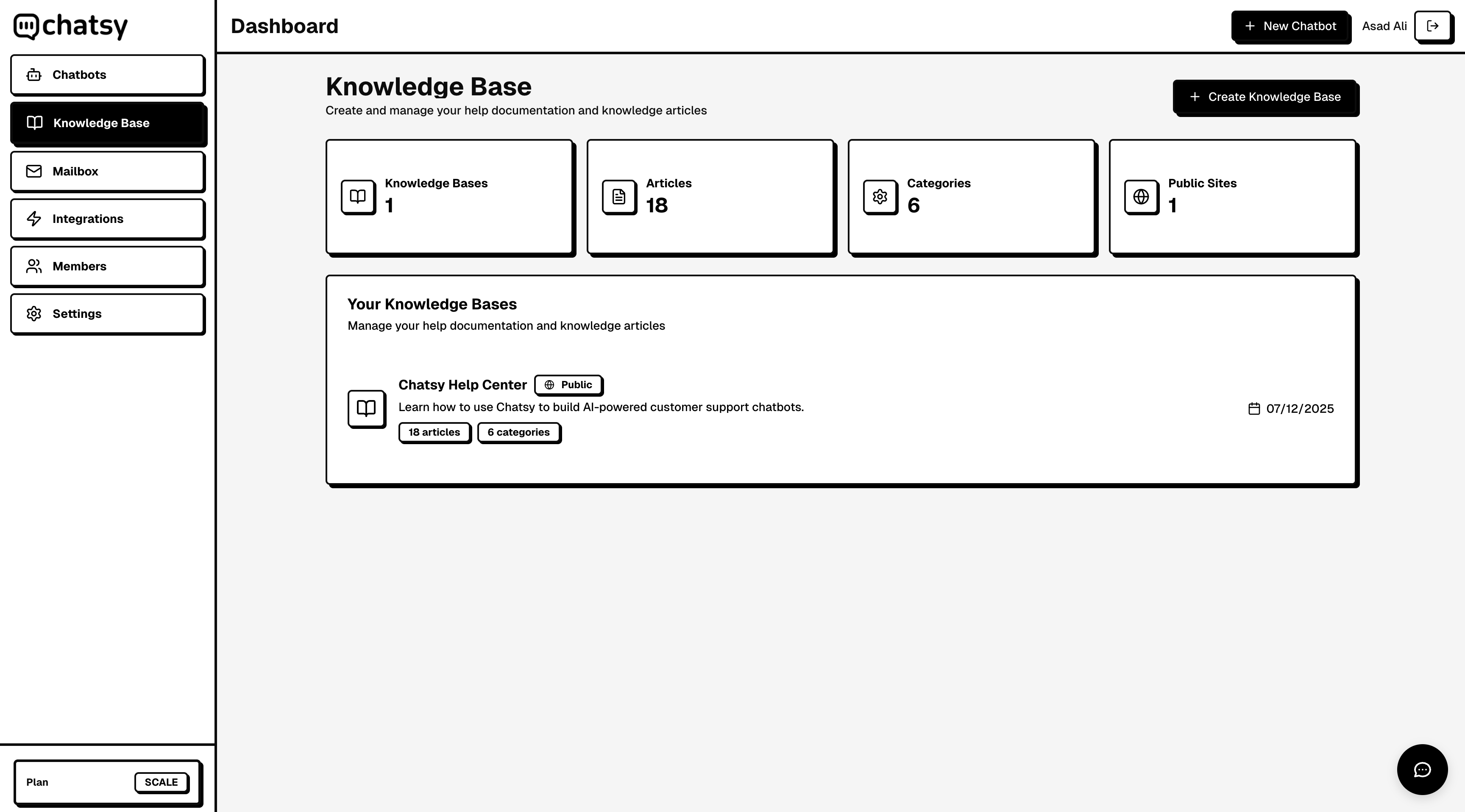Viewport: 1465px width, 812px height.
Task: Click the 18 articles chip
Action: coord(434,432)
